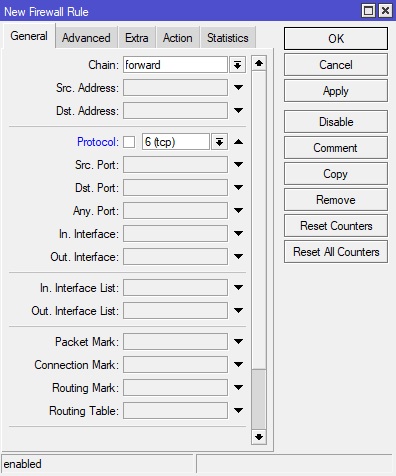Open the Chain dropdown list

point(237,65)
